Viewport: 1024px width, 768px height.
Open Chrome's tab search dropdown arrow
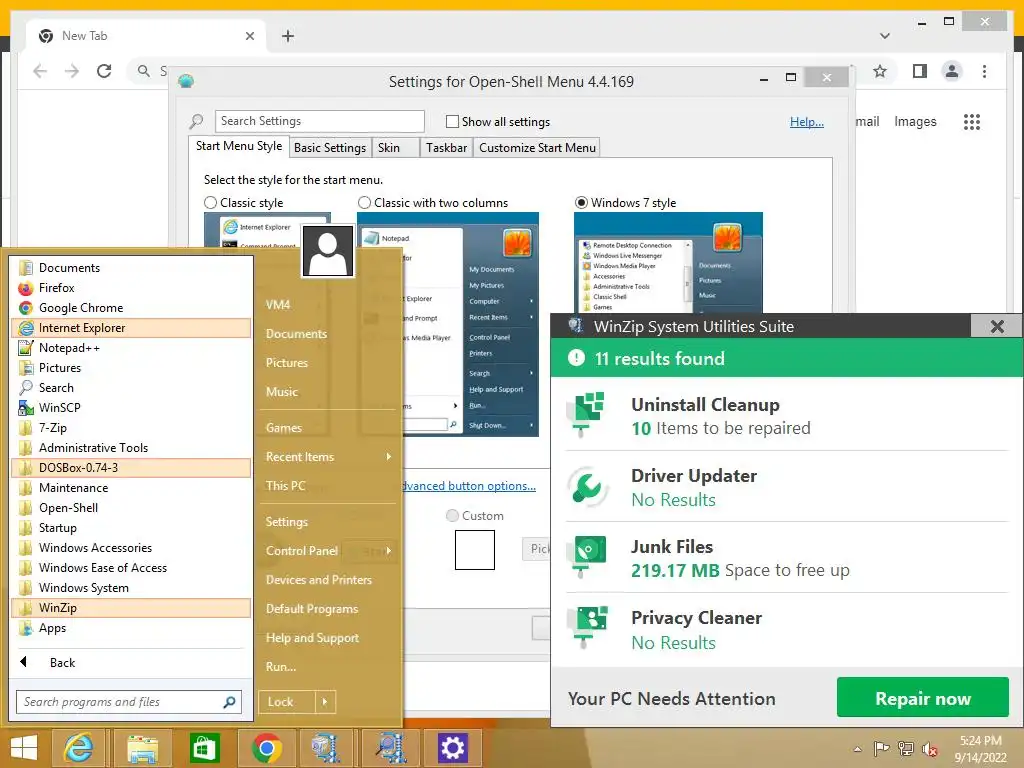885,36
